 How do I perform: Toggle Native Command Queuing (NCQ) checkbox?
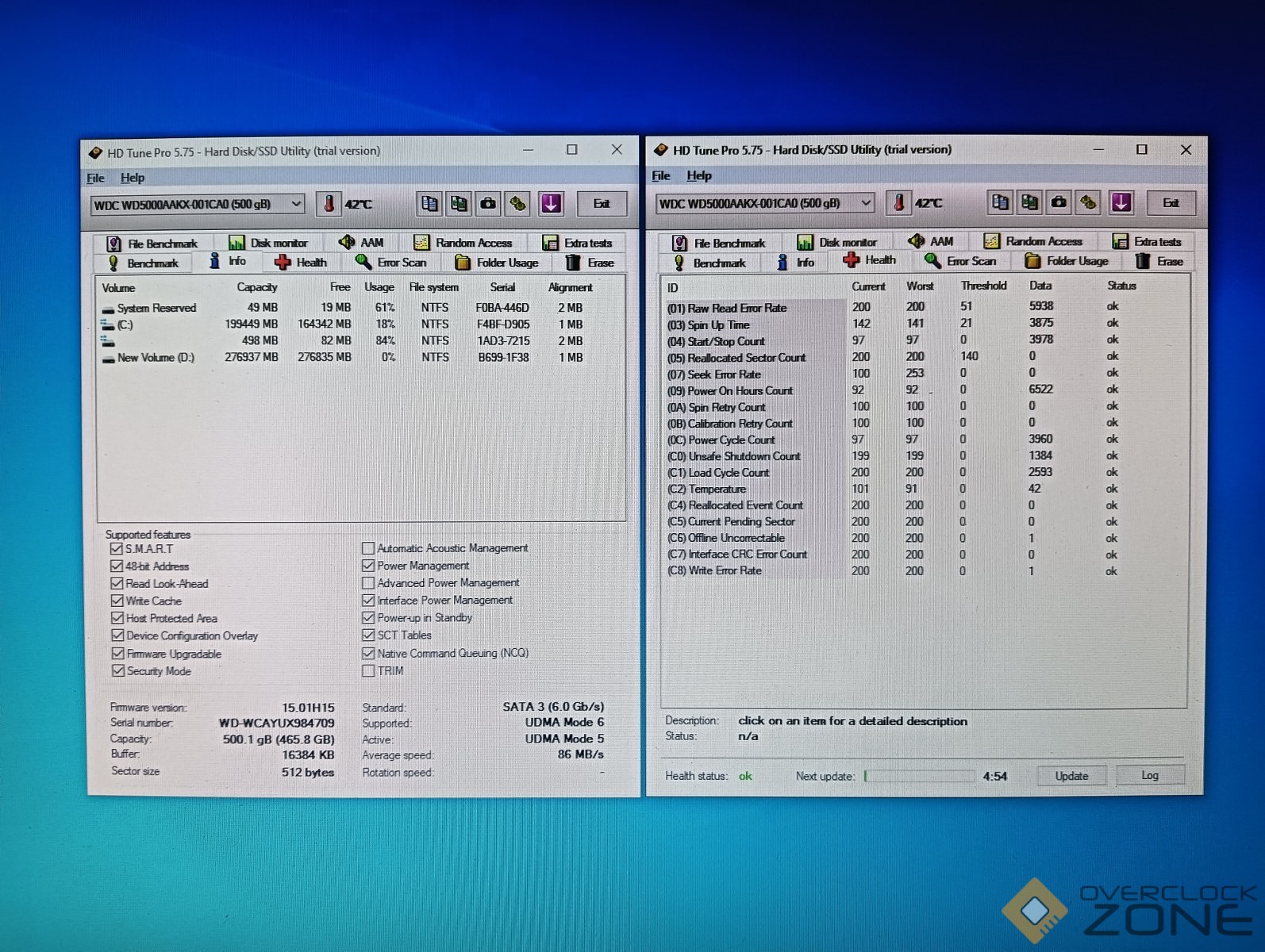coord(368,654)
